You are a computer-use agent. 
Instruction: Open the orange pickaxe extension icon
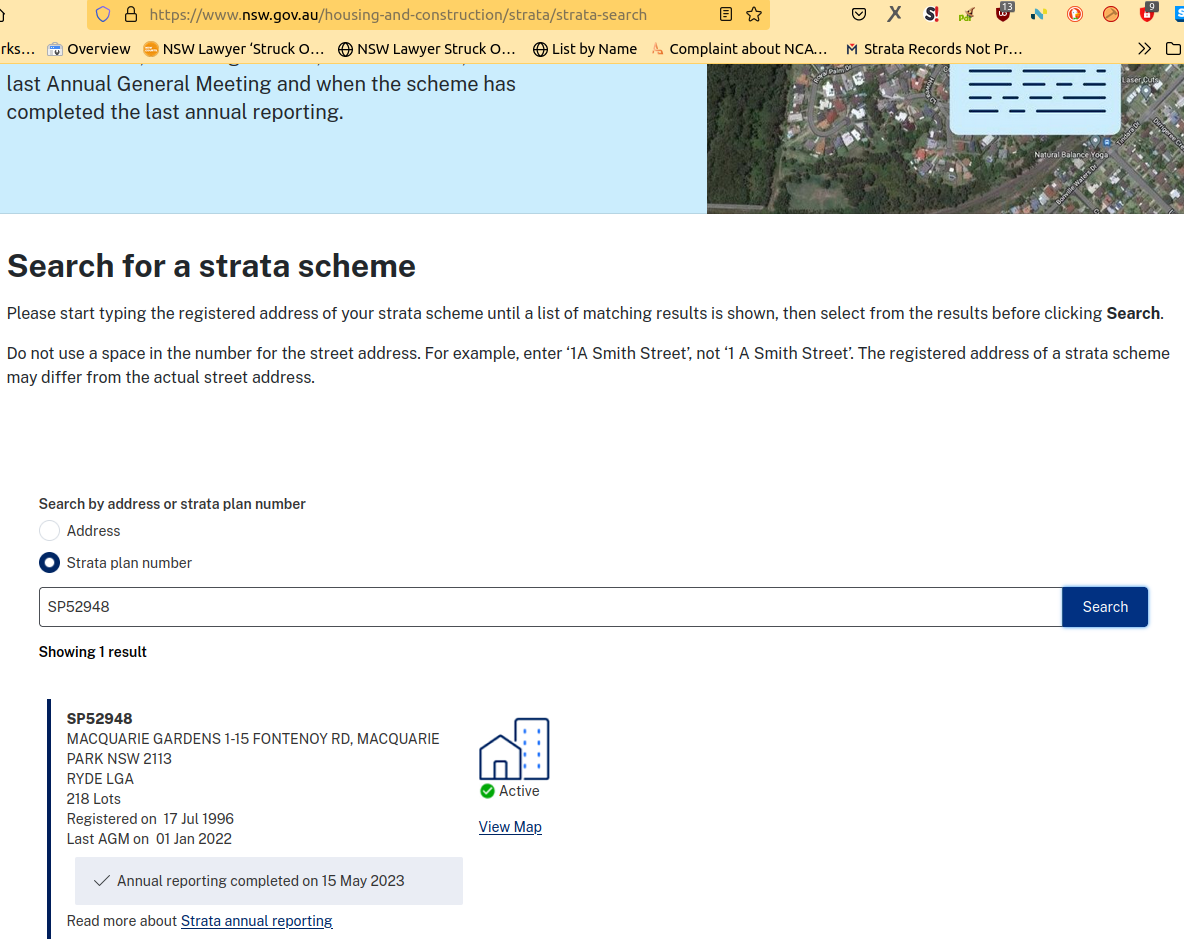click(1111, 14)
